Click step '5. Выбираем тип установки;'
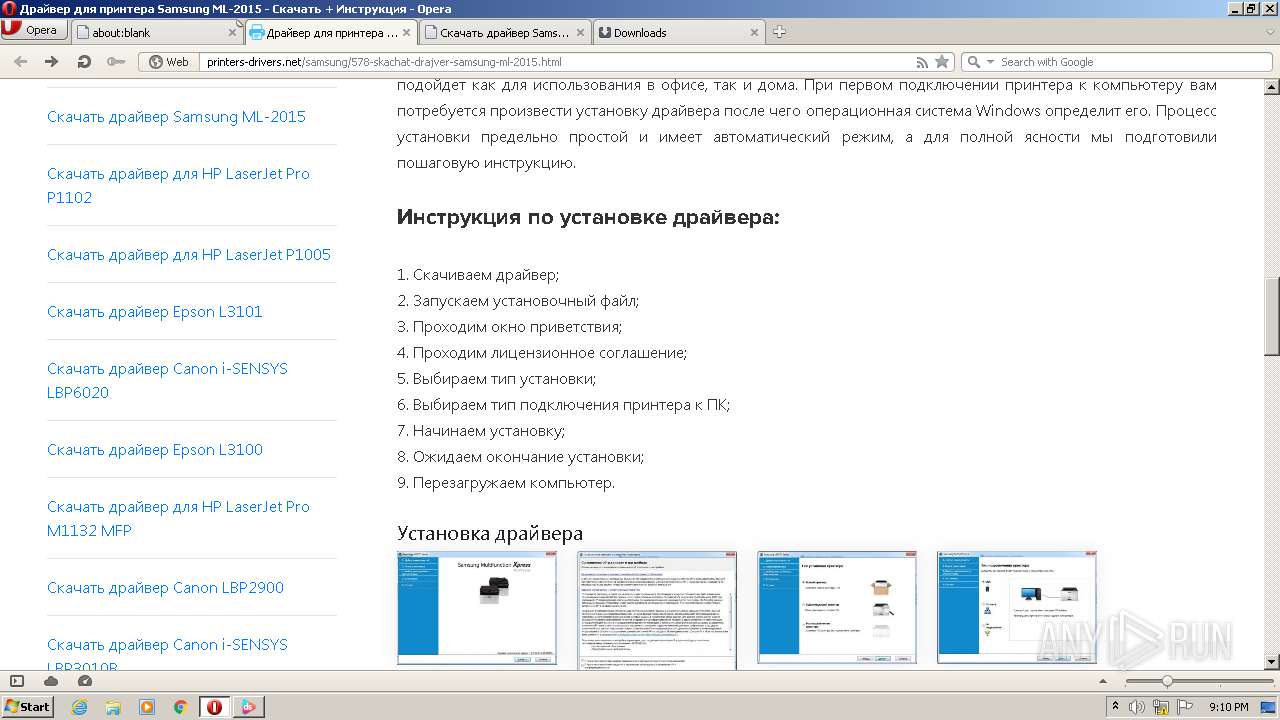This screenshot has width=1280, height=720. click(496, 379)
